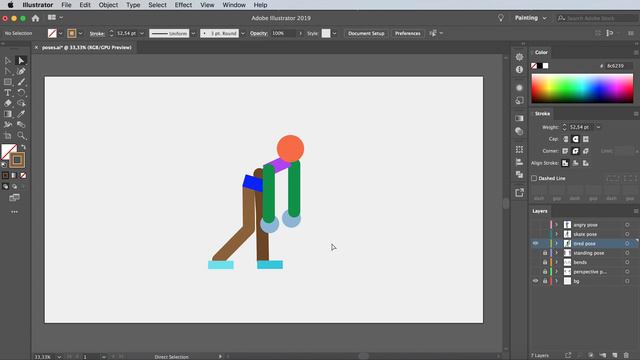The width and height of the screenshot is (640, 360).
Task: Open the info panel icon in dock
Action: coord(519,70)
